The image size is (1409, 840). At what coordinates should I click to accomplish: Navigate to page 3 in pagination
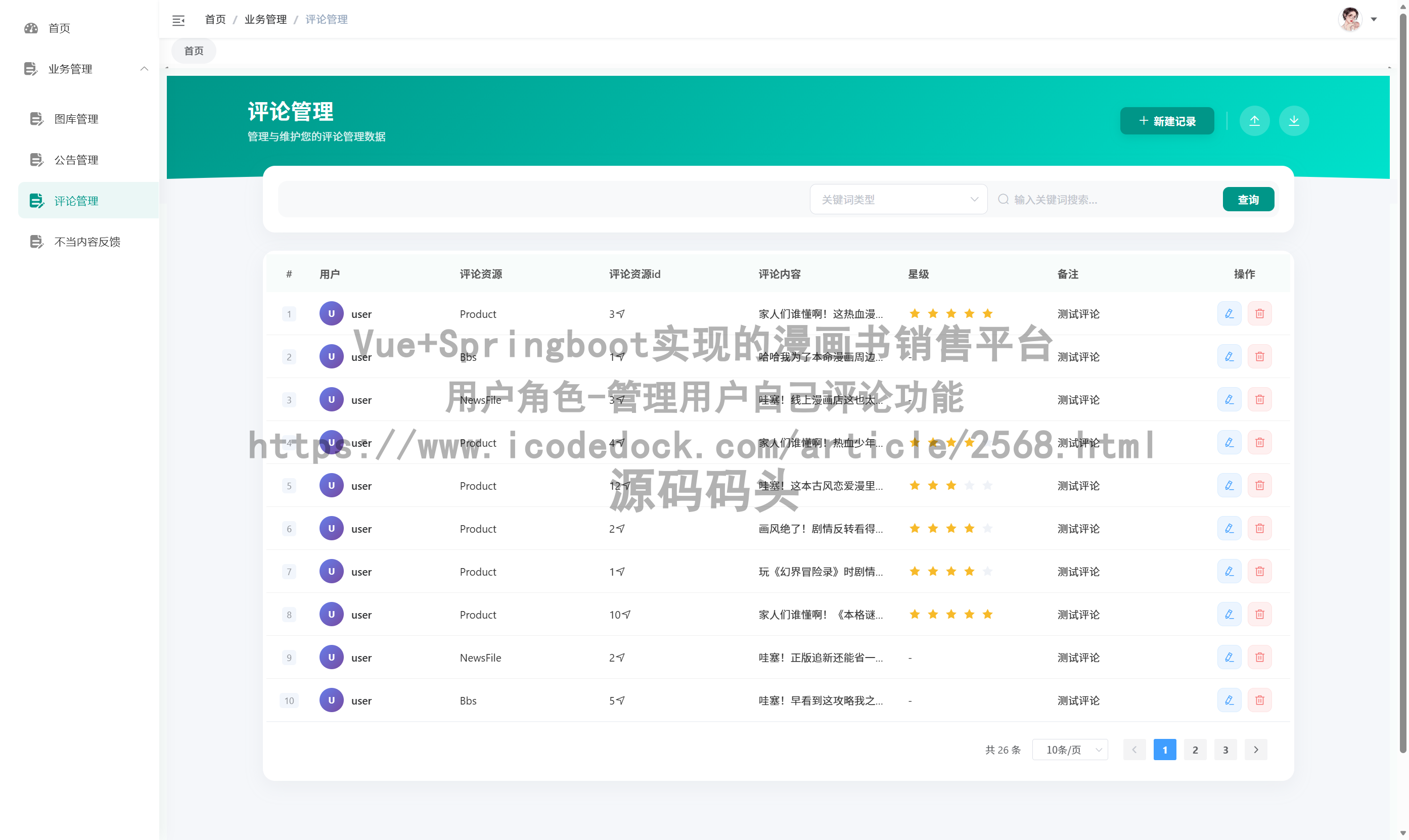pyautogui.click(x=1225, y=749)
